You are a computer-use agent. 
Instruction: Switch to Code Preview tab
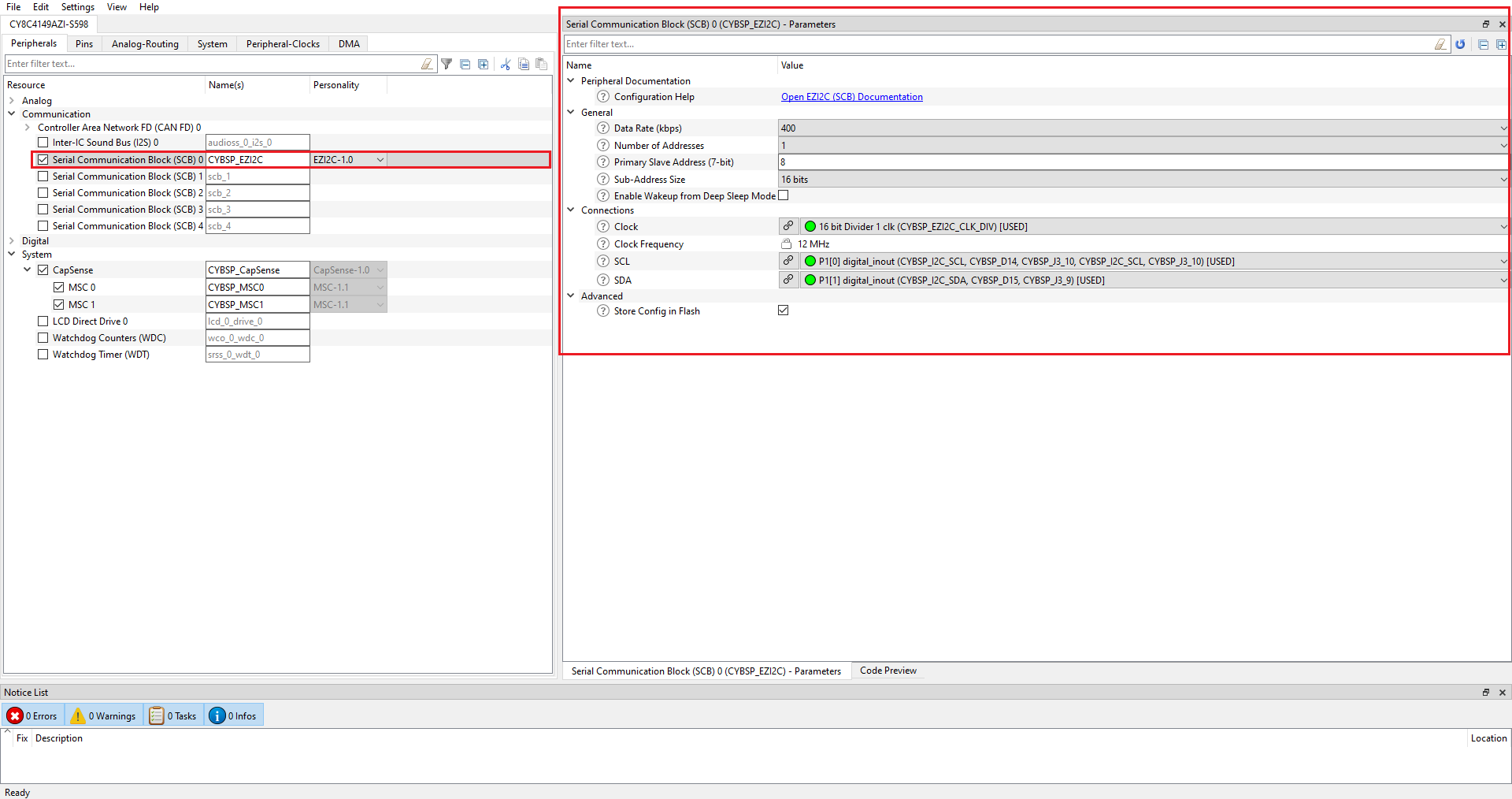[888, 671]
